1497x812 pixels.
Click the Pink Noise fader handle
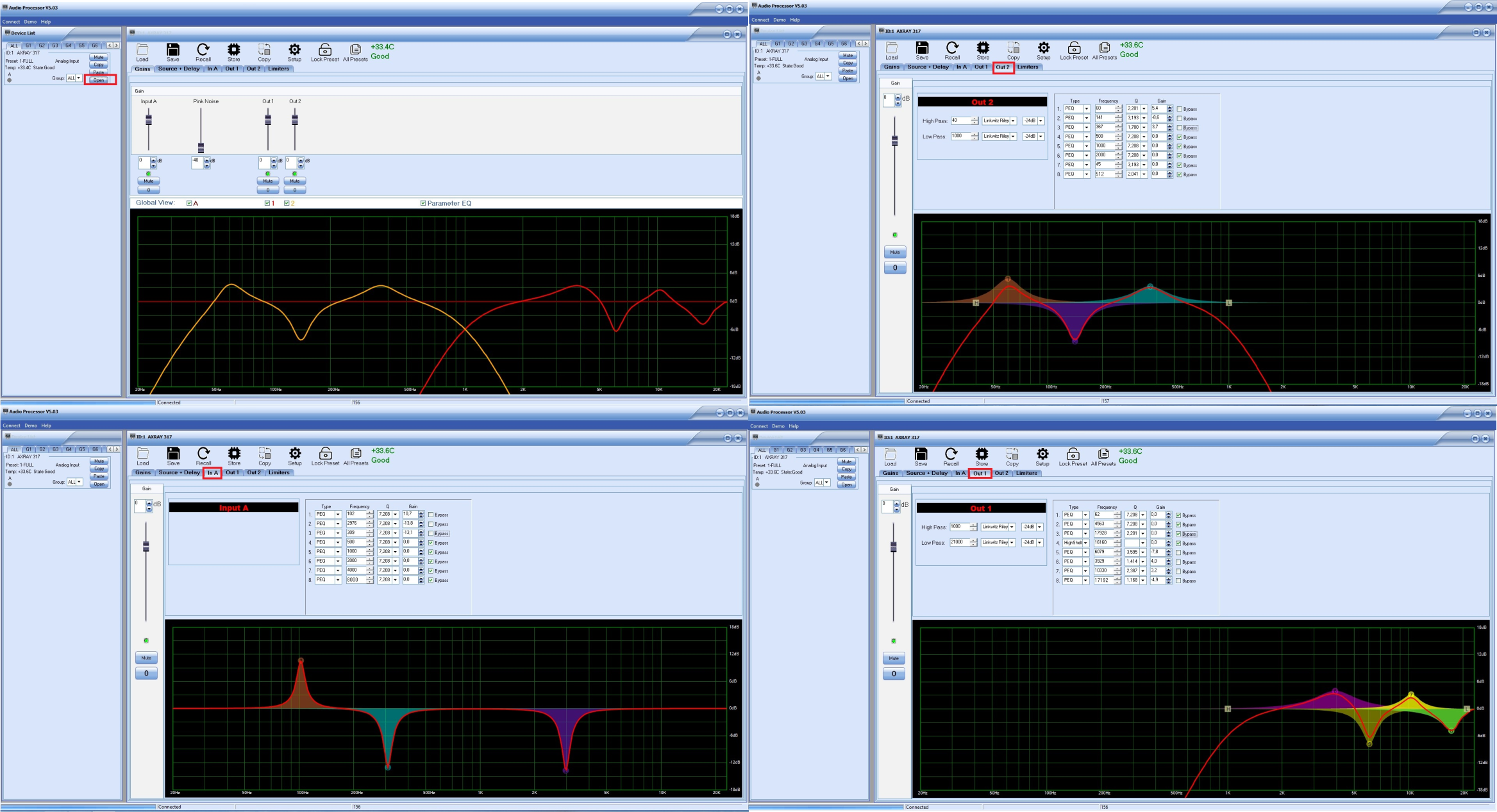201,147
